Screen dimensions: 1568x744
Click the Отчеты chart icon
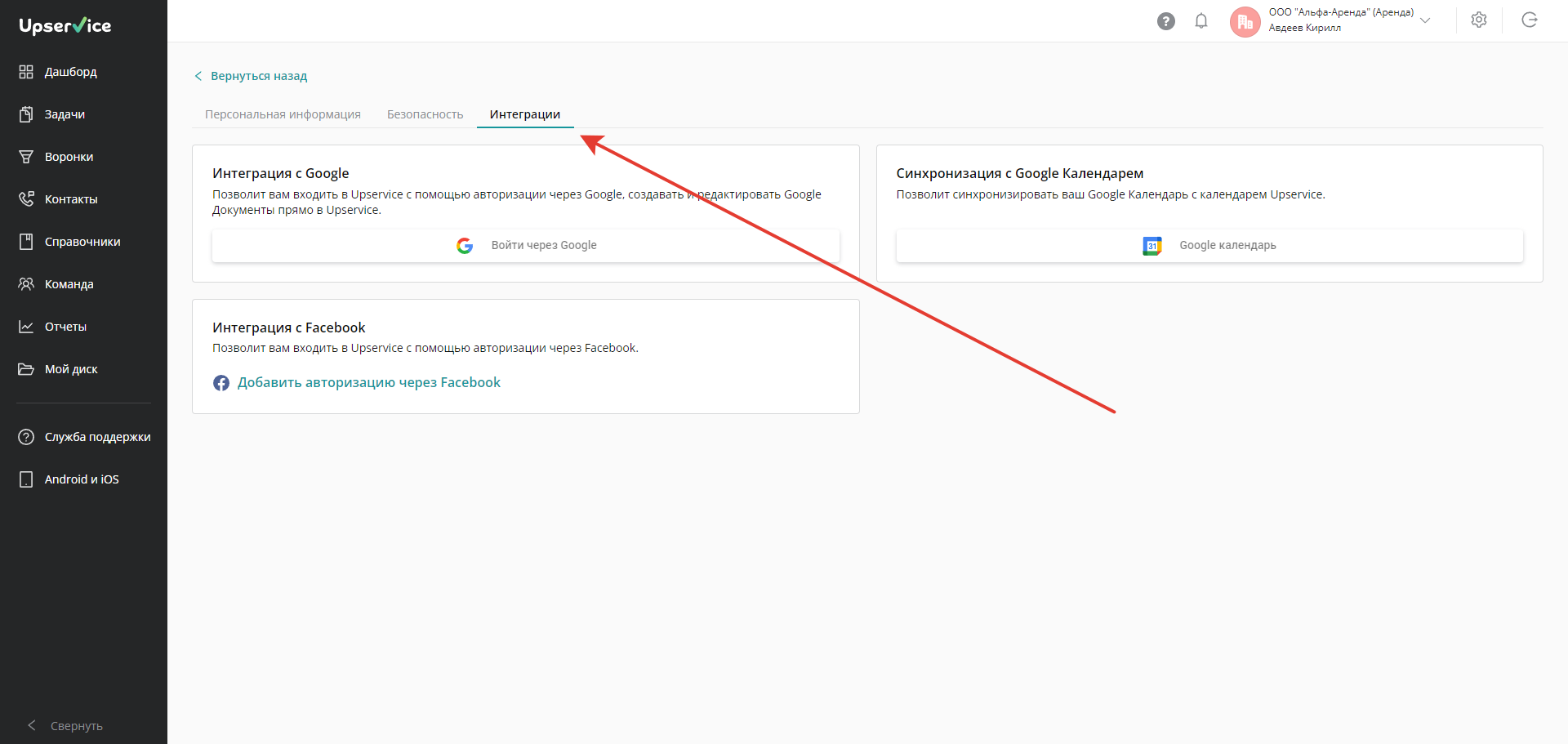(x=26, y=327)
